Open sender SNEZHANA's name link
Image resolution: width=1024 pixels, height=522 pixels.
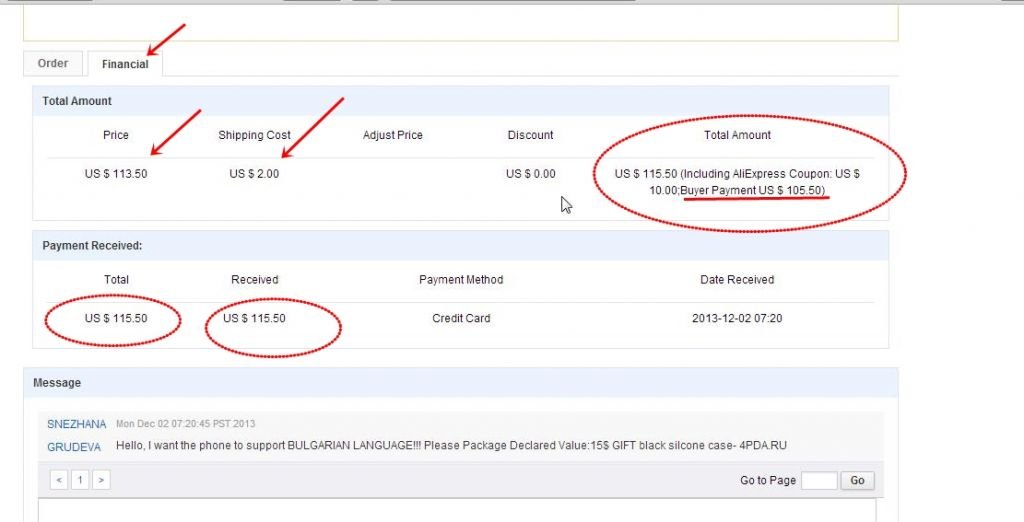tap(76, 424)
